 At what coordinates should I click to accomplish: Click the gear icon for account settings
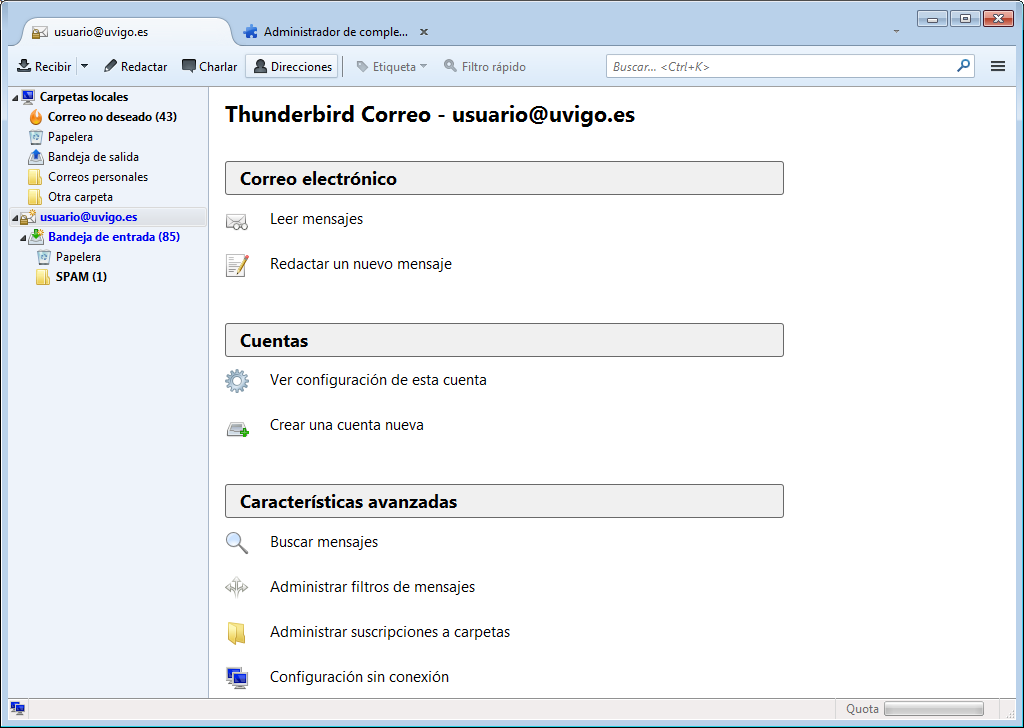[x=237, y=381]
